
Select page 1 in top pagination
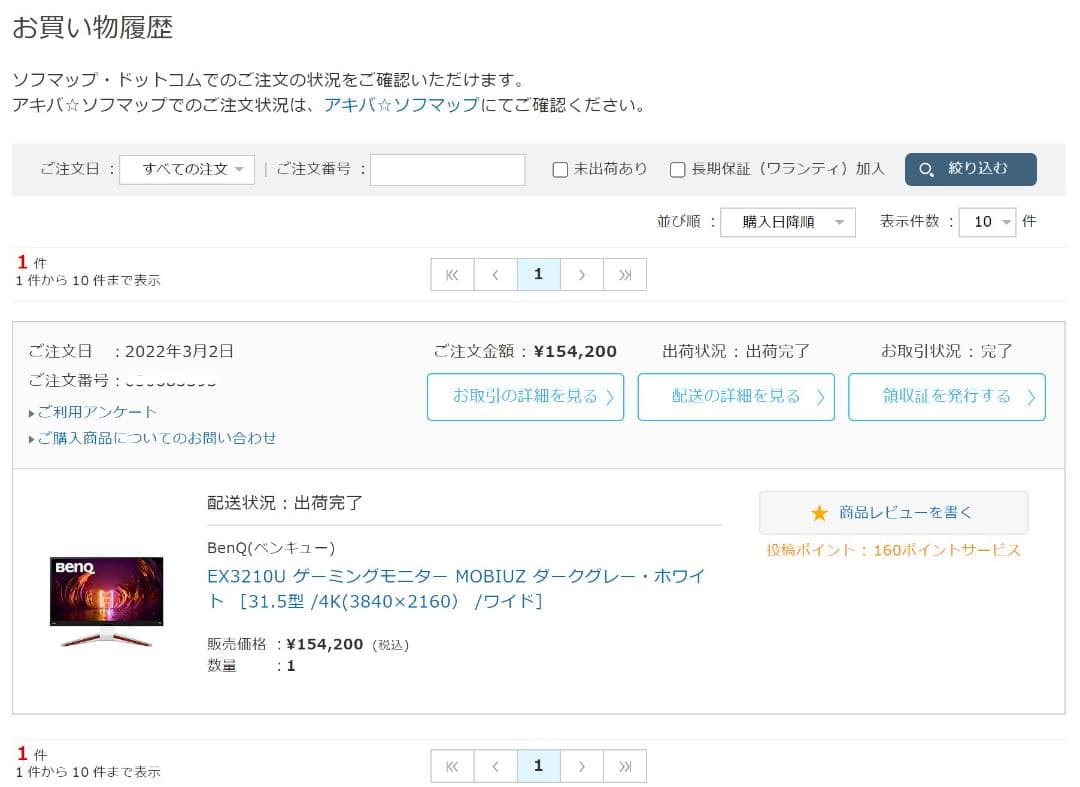pos(538,275)
